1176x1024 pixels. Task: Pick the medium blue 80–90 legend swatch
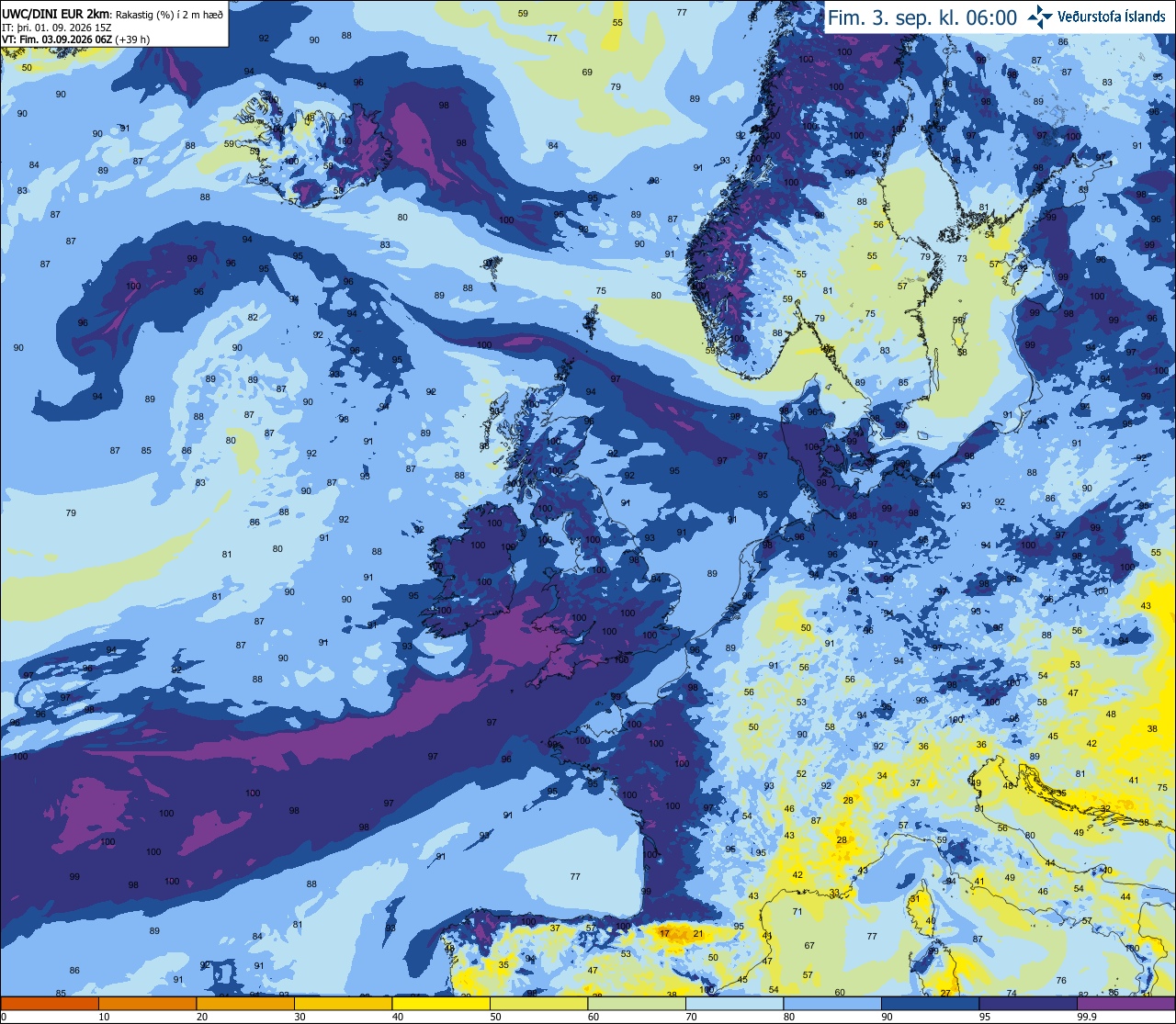pos(832,1004)
